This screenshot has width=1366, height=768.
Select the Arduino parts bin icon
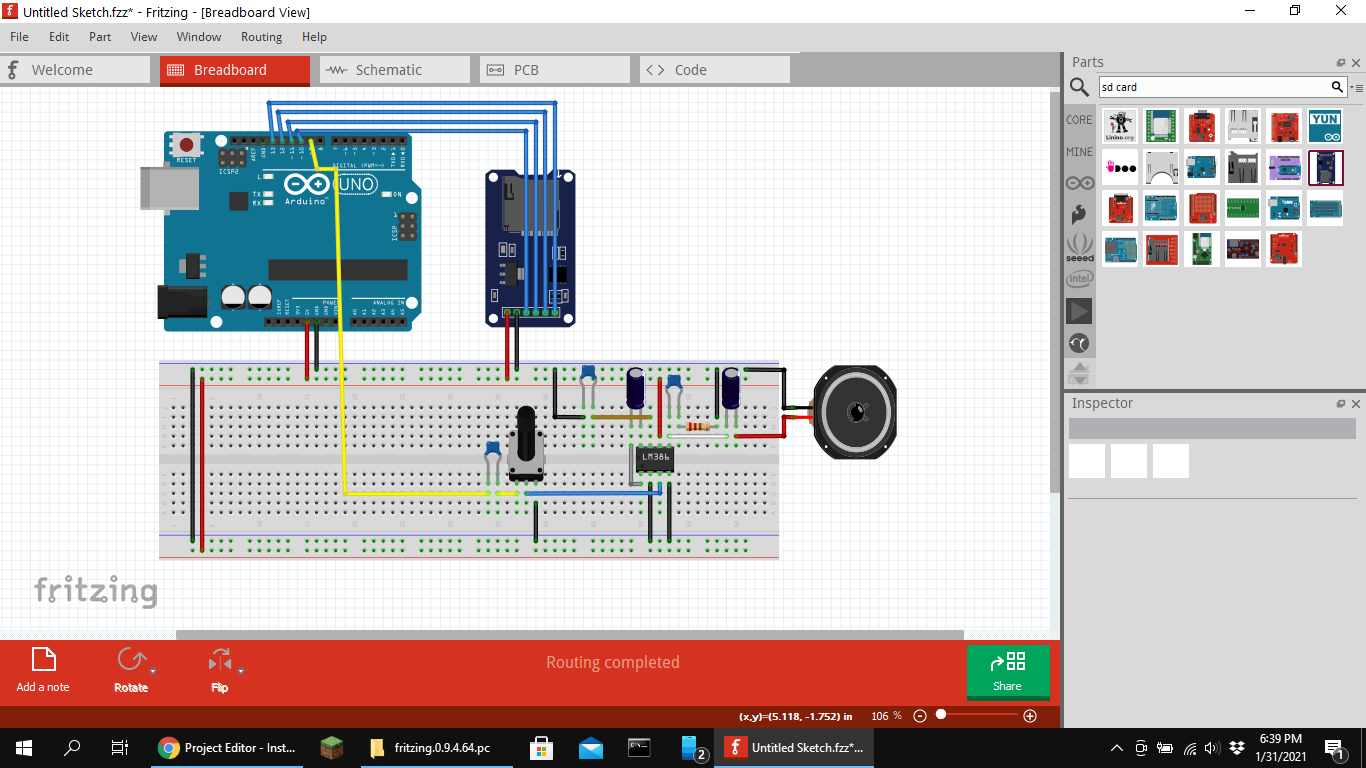(x=1080, y=182)
